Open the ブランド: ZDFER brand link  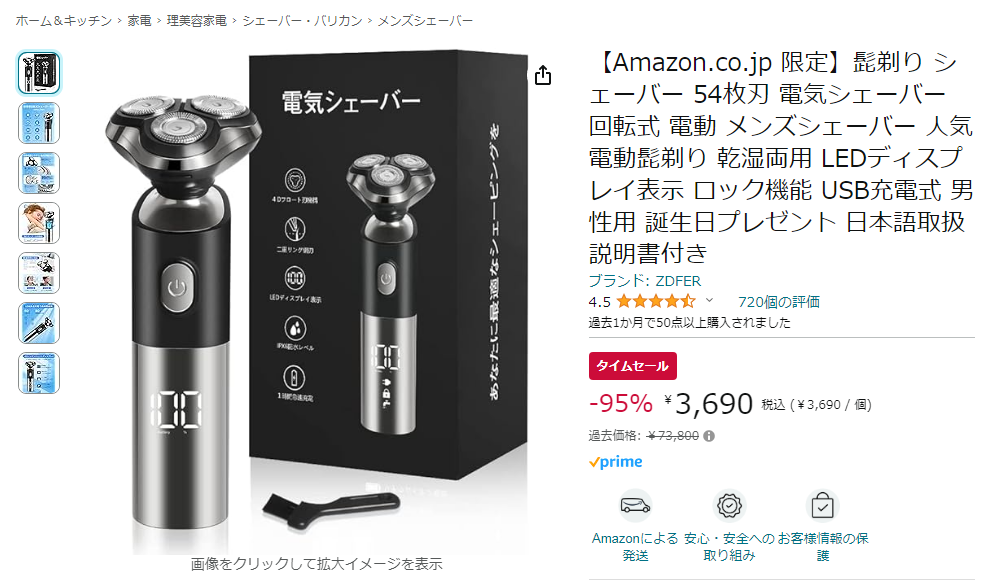(x=645, y=281)
